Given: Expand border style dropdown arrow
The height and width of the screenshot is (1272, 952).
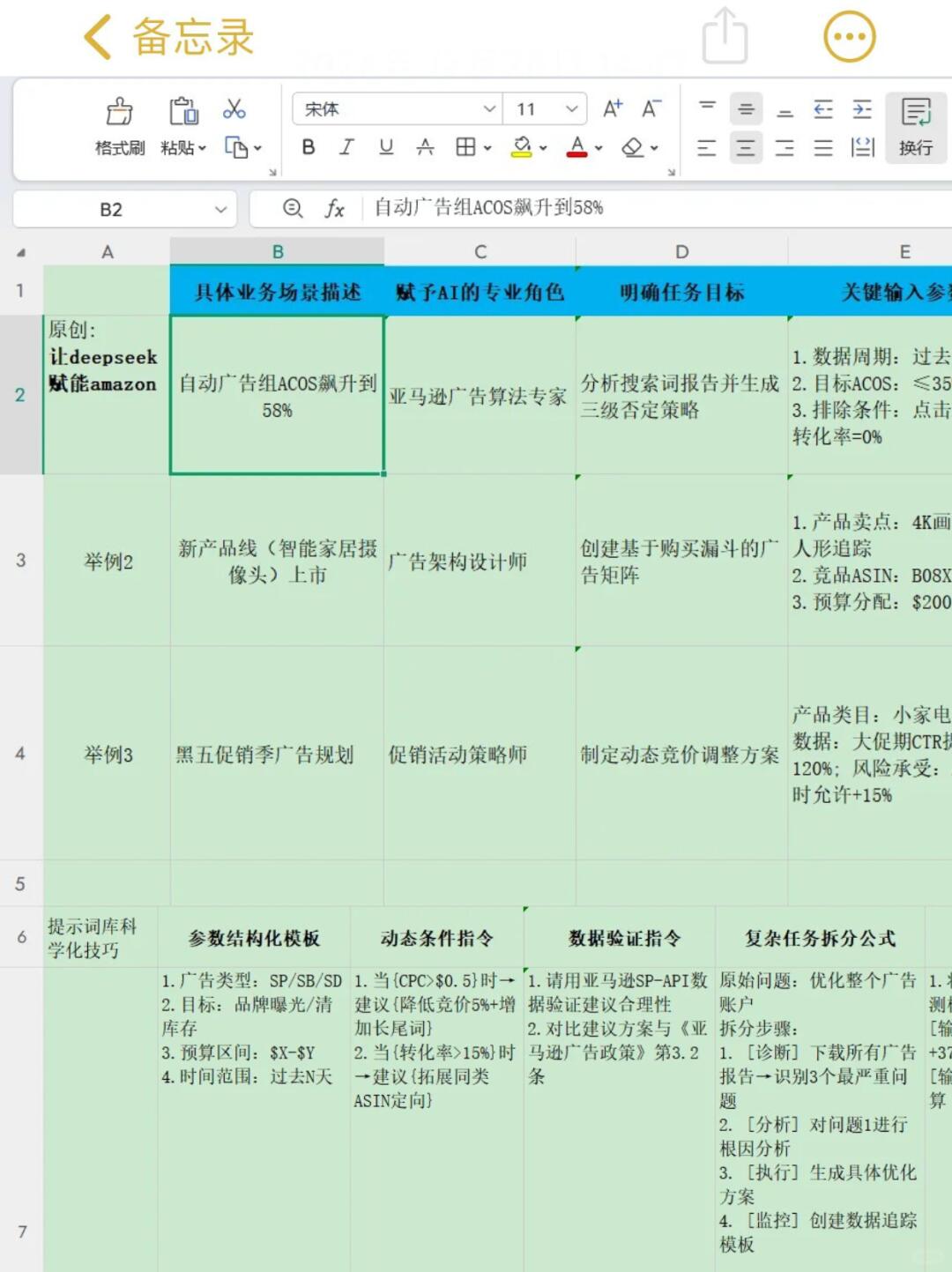Looking at the screenshot, I should tap(487, 148).
